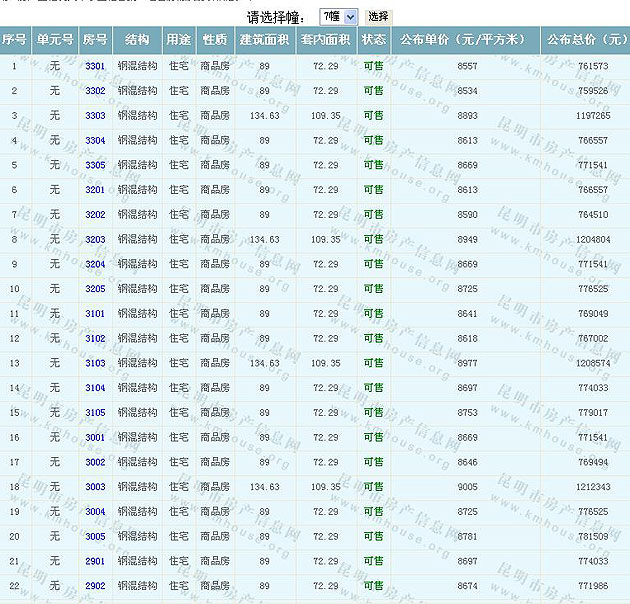This screenshot has height=604, width=630.
Task: Open the building selection dropdown showing 7幢
Action: pos(338,17)
